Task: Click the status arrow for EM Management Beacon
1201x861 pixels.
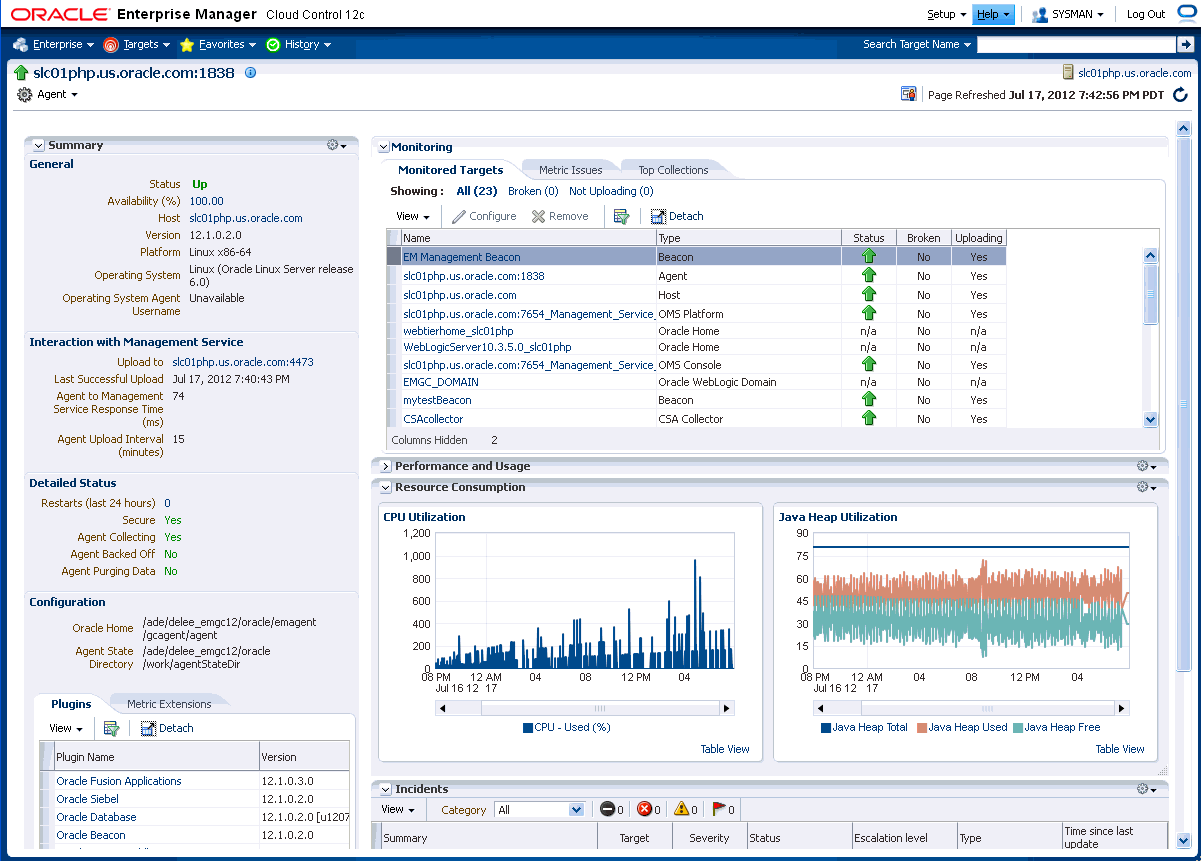Action: (869, 257)
